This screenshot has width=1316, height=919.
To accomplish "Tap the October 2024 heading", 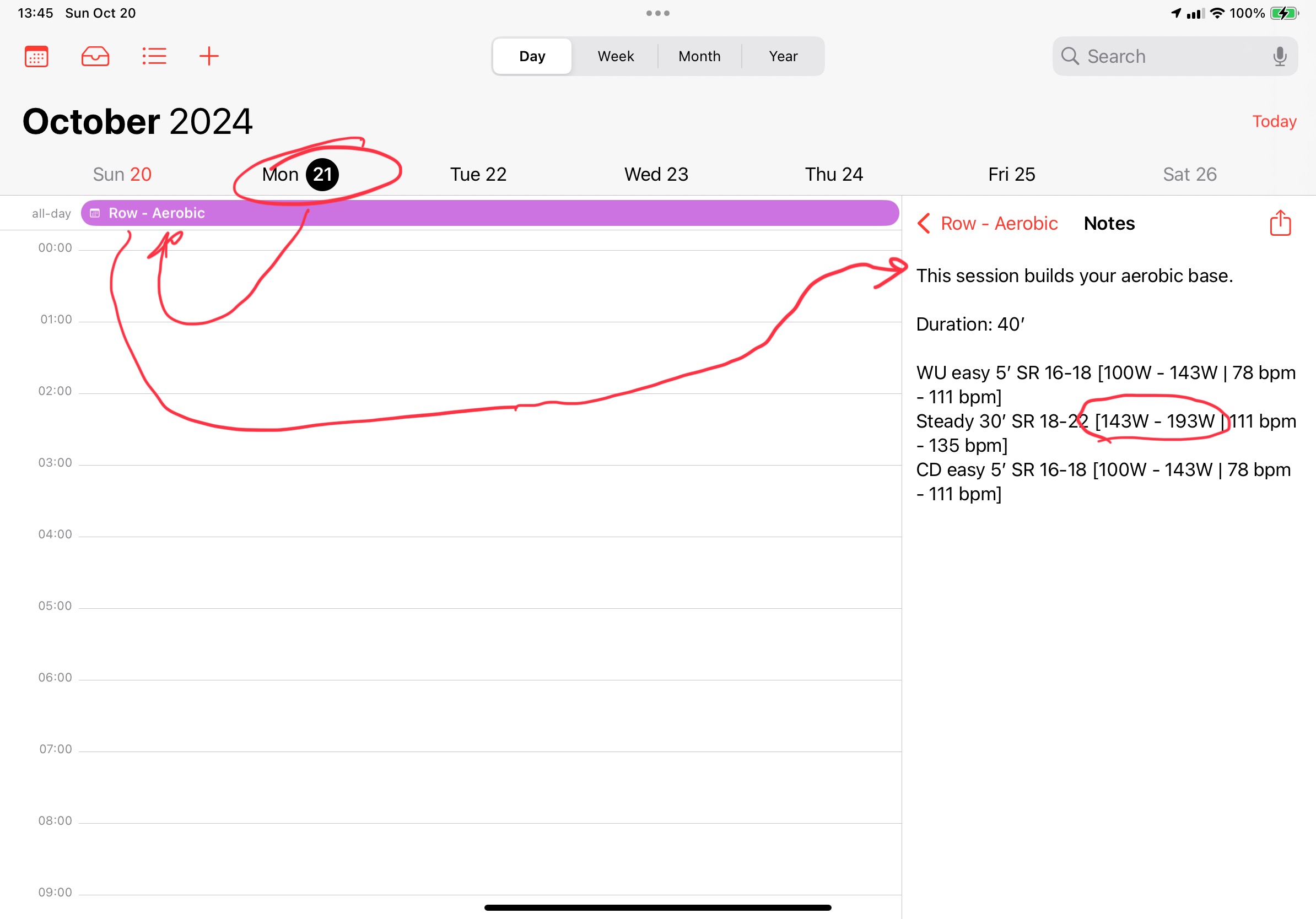I will coord(137,121).
